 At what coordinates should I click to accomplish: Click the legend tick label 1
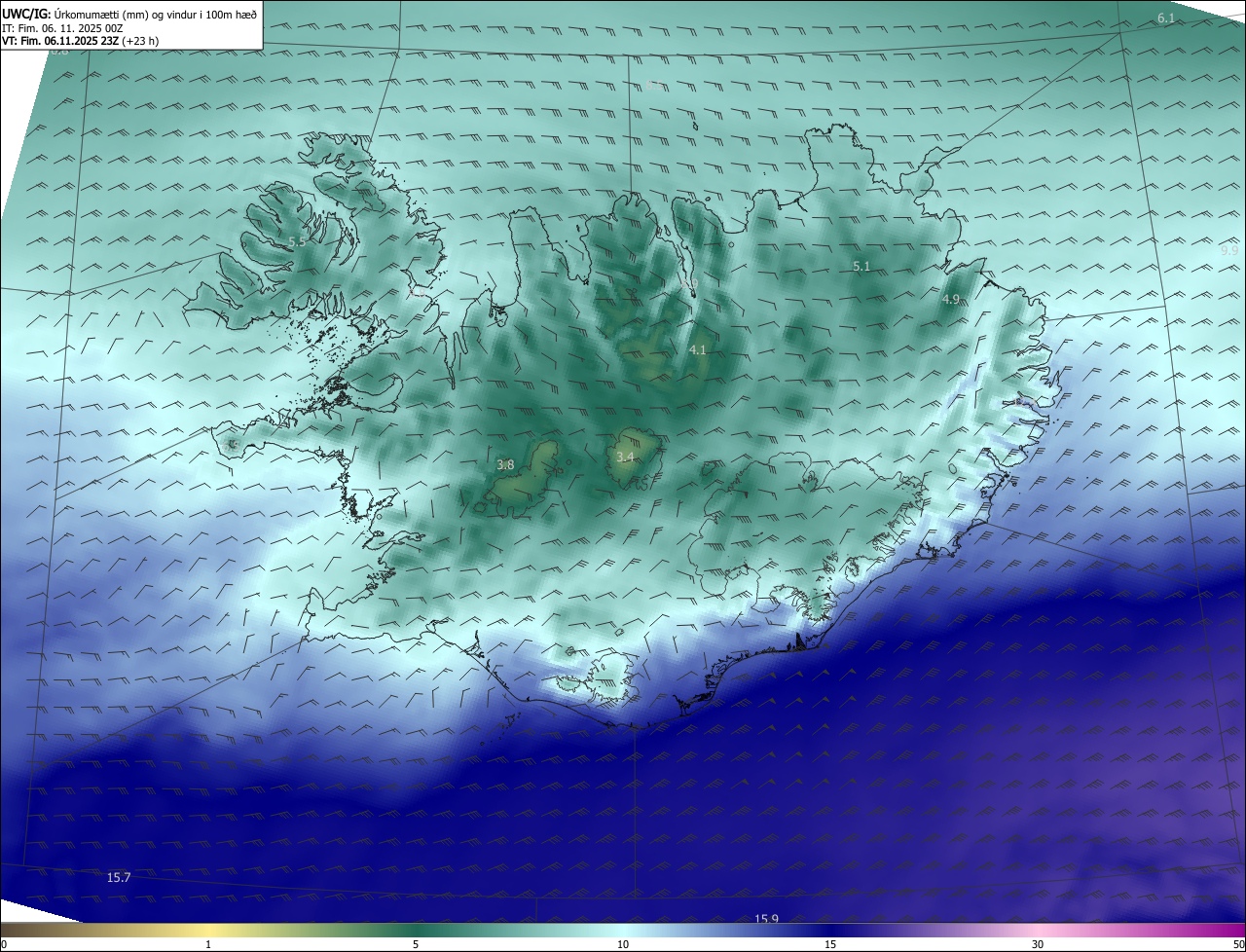[x=208, y=944]
